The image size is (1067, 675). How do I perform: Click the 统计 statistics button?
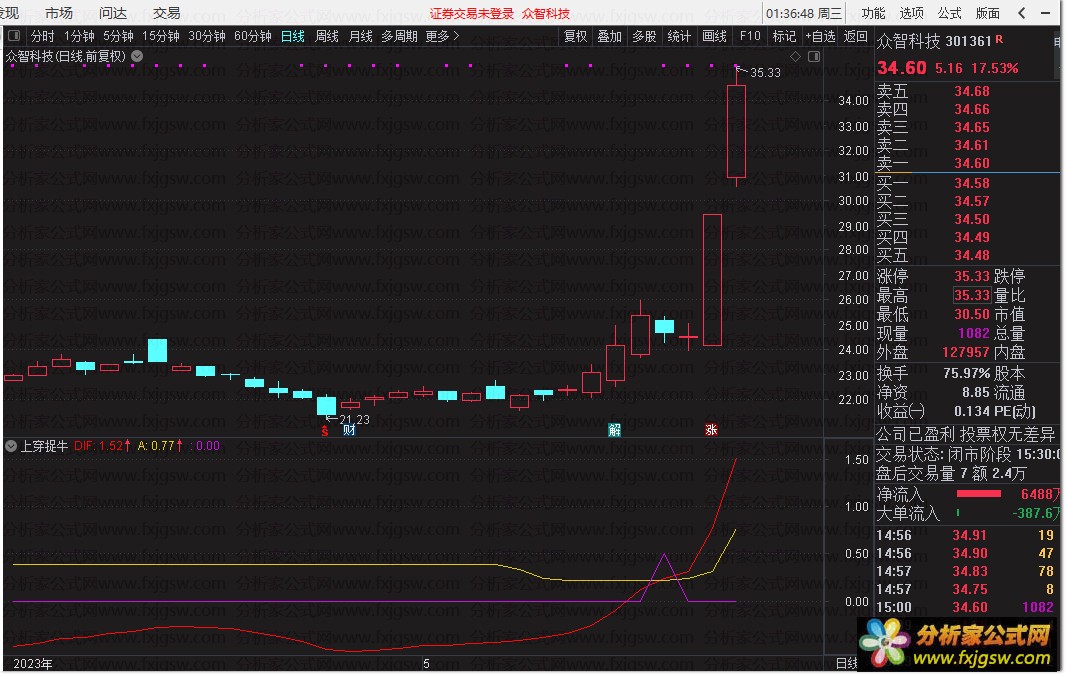click(x=678, y=36)
